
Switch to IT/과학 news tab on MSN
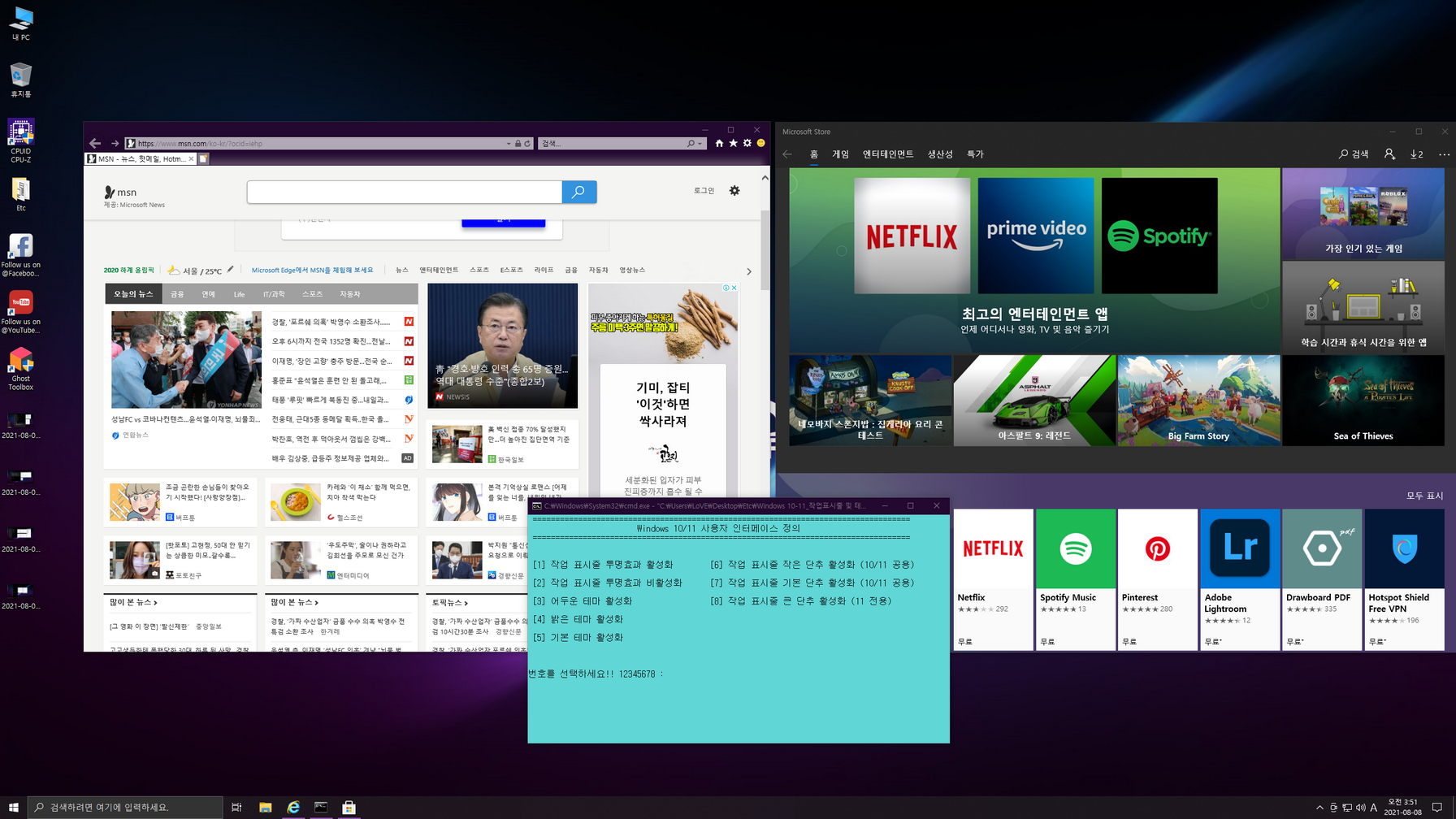[274, 294]
